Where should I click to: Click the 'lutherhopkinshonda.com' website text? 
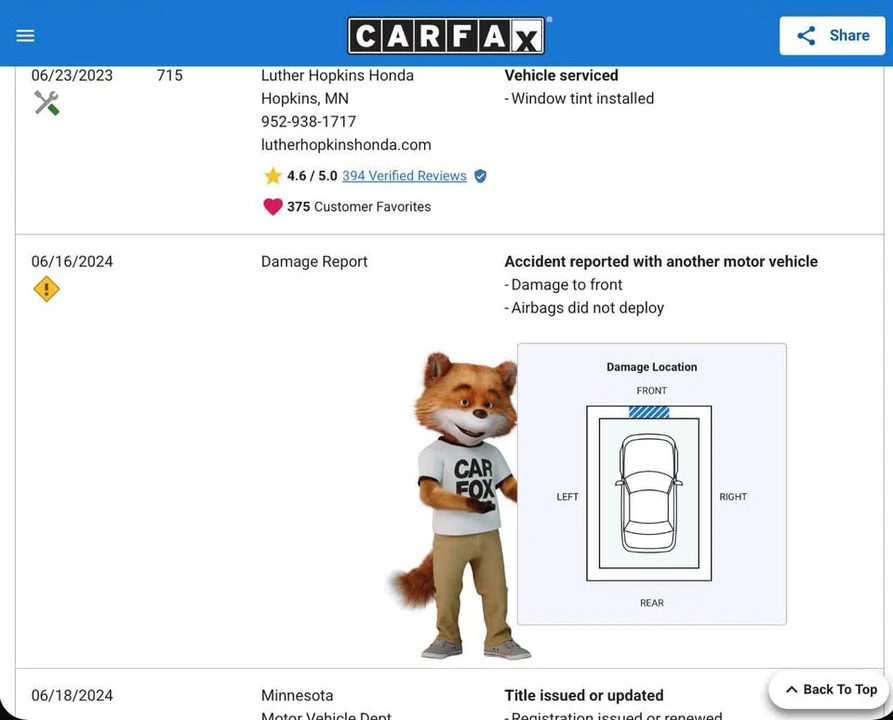(346, 145)
